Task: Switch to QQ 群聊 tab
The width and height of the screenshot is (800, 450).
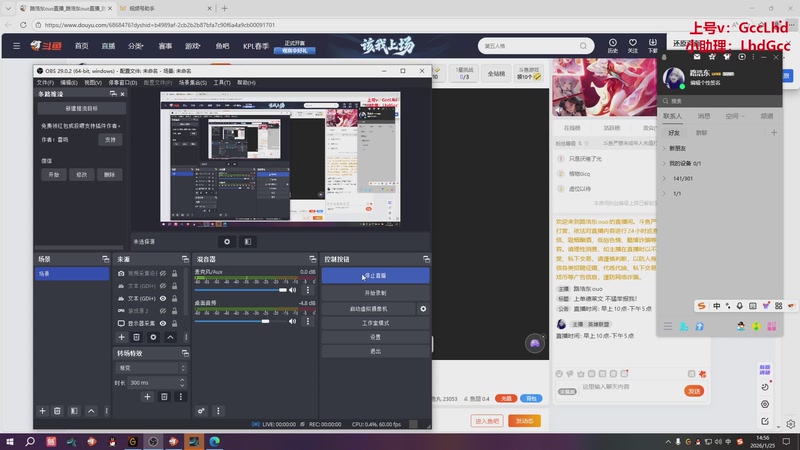Action: coord(702,133)
